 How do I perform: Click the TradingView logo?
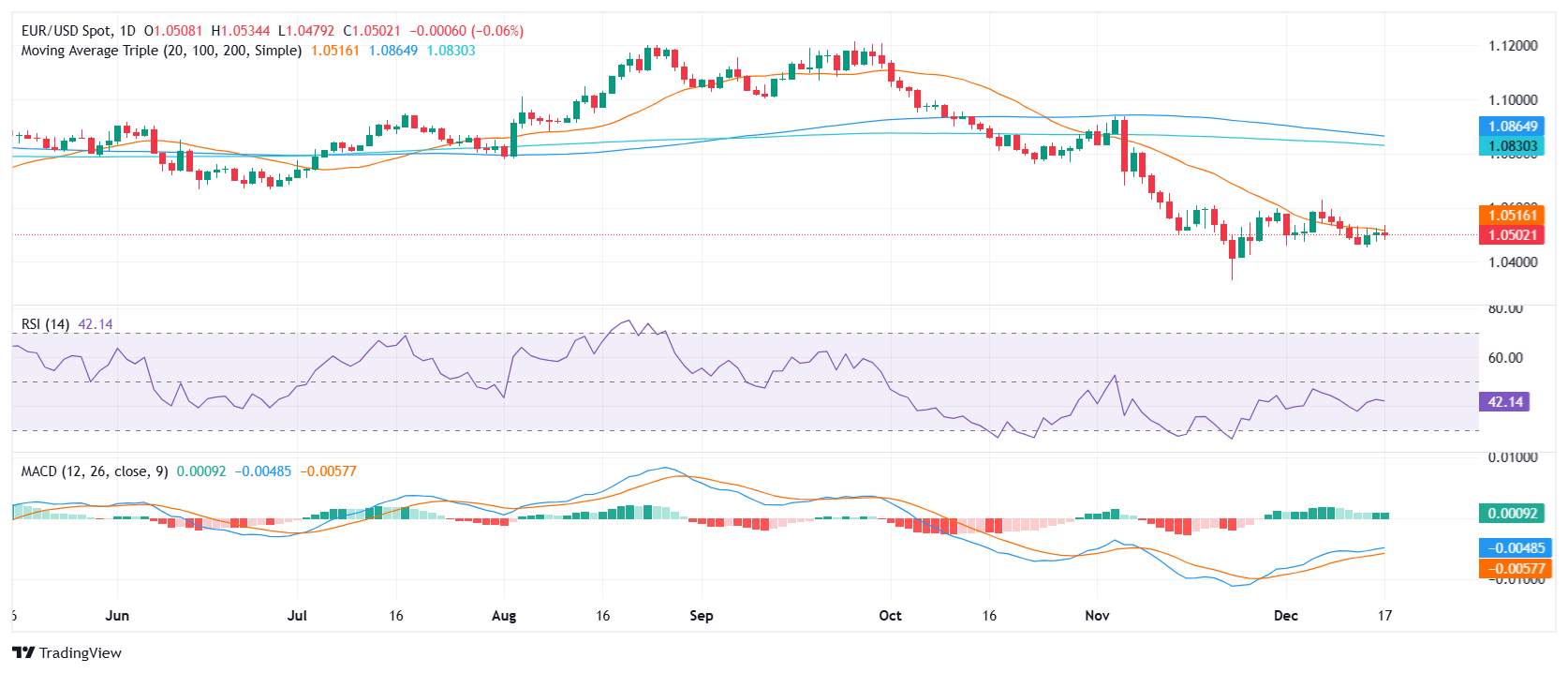coord(67,652)
